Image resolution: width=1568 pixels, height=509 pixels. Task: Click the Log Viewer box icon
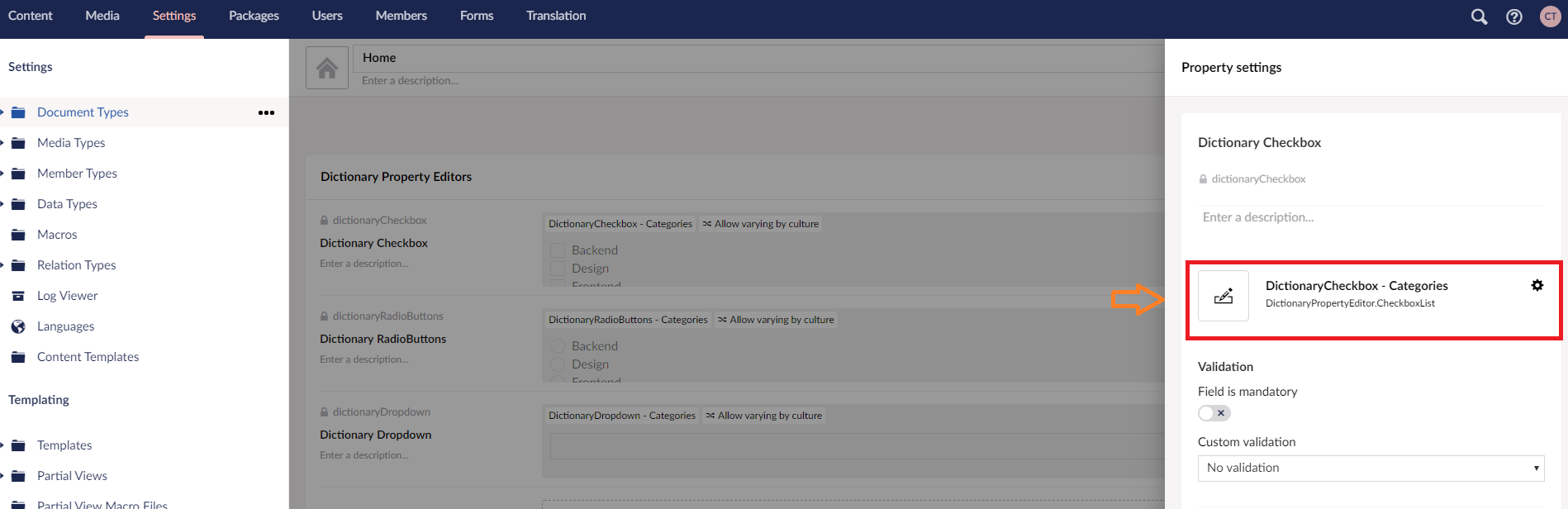click(x=18, y=296)
